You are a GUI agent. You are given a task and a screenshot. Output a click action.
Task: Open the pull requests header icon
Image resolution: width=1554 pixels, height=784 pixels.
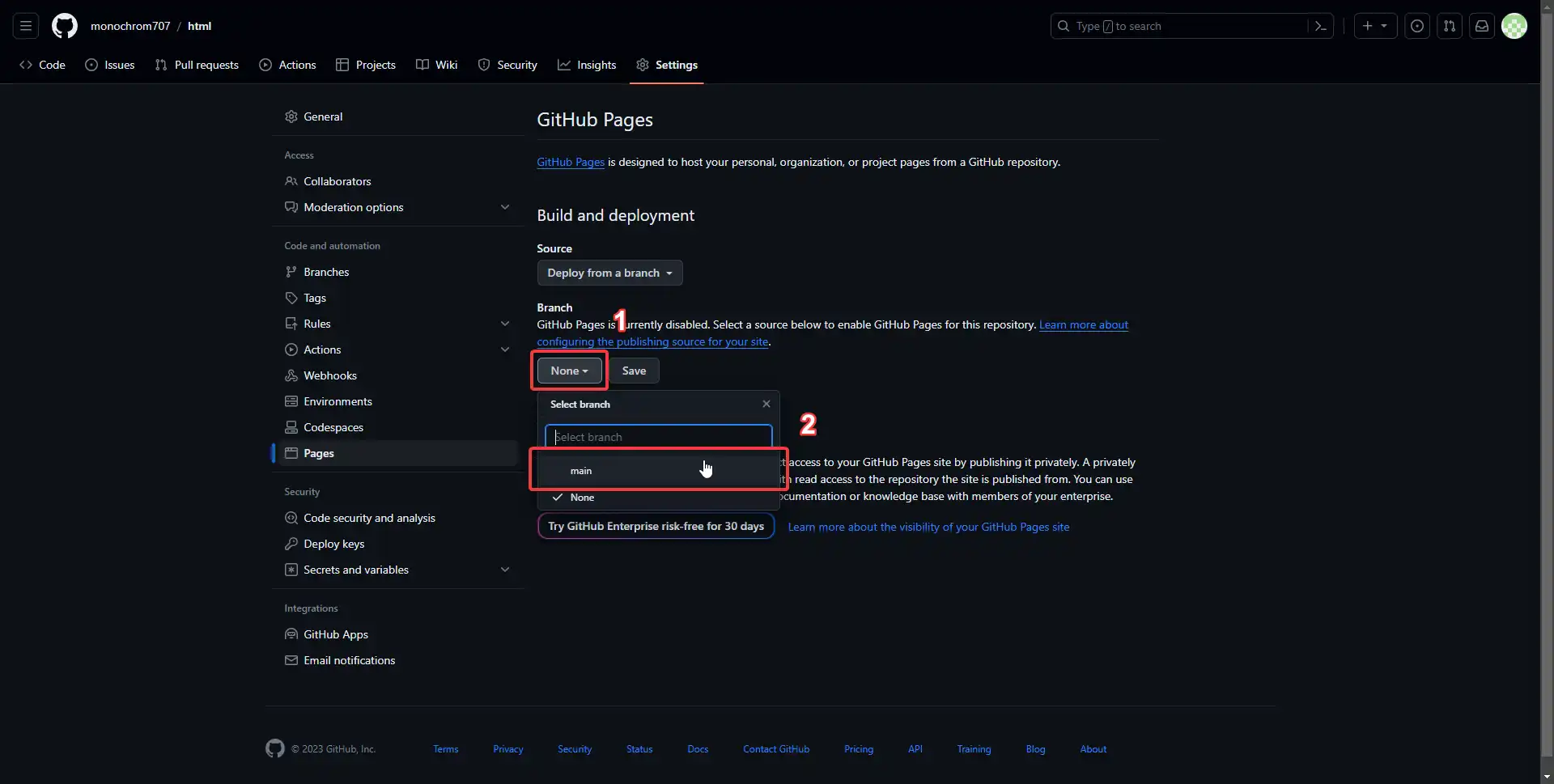click(1450, 26)
